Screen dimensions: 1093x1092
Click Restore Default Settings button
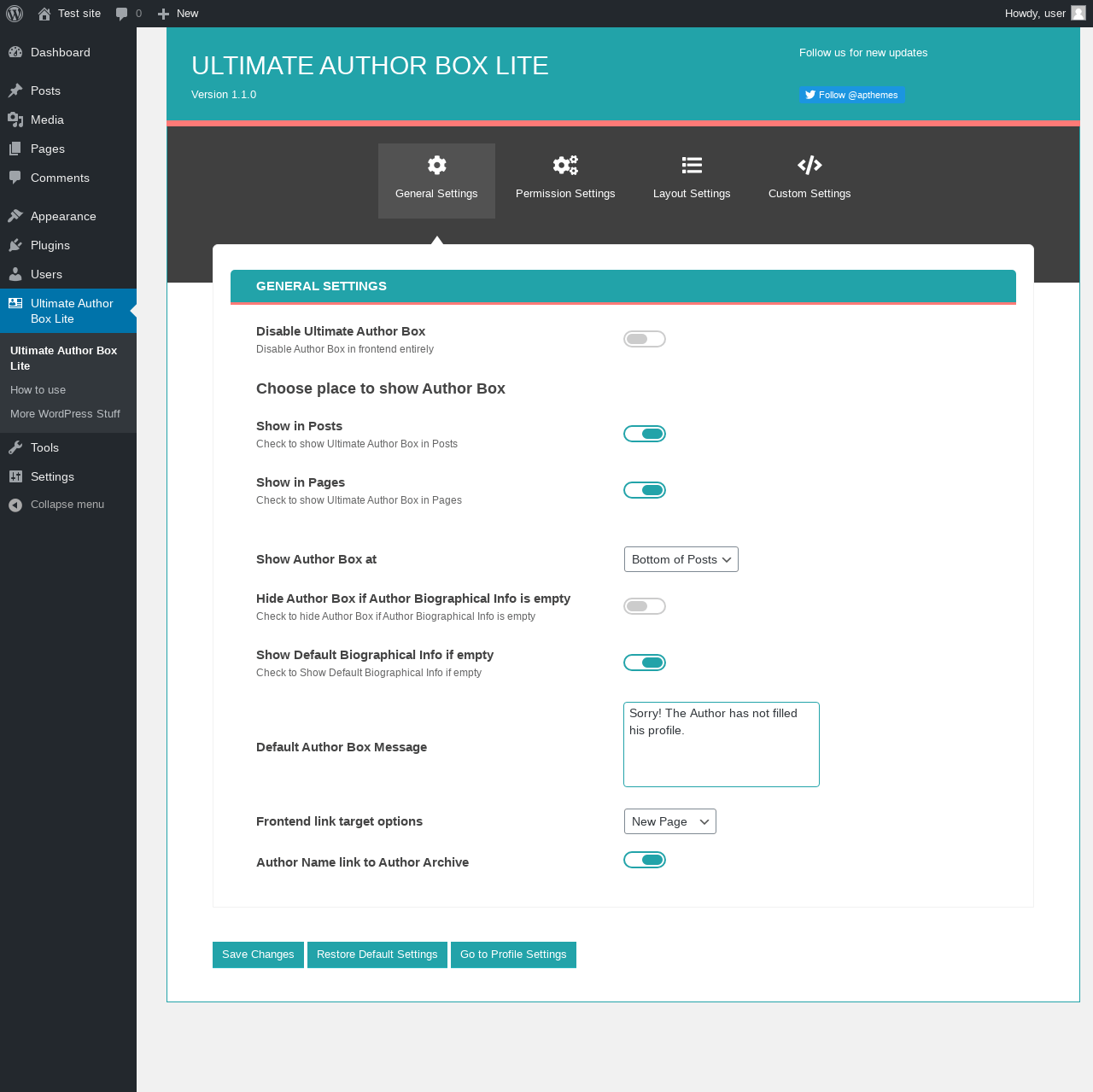(x=377, y=955)
